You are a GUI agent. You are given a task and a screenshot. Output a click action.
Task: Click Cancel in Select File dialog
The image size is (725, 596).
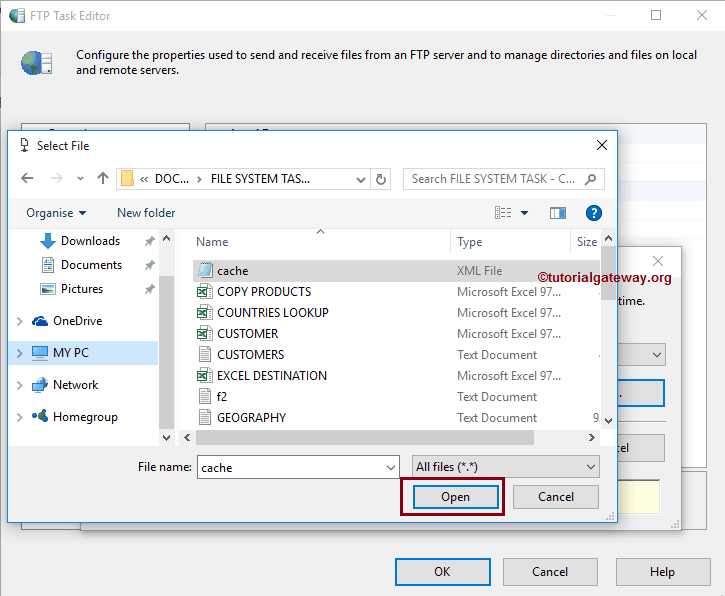click(x=556, y=497)
